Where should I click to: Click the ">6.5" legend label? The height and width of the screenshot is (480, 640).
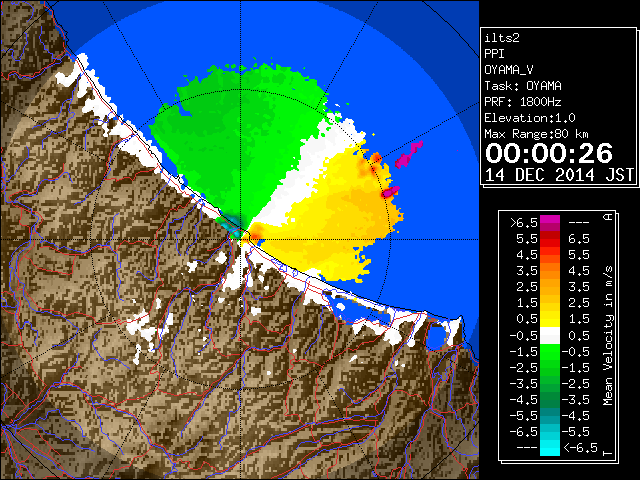click(x=524, y=223)
